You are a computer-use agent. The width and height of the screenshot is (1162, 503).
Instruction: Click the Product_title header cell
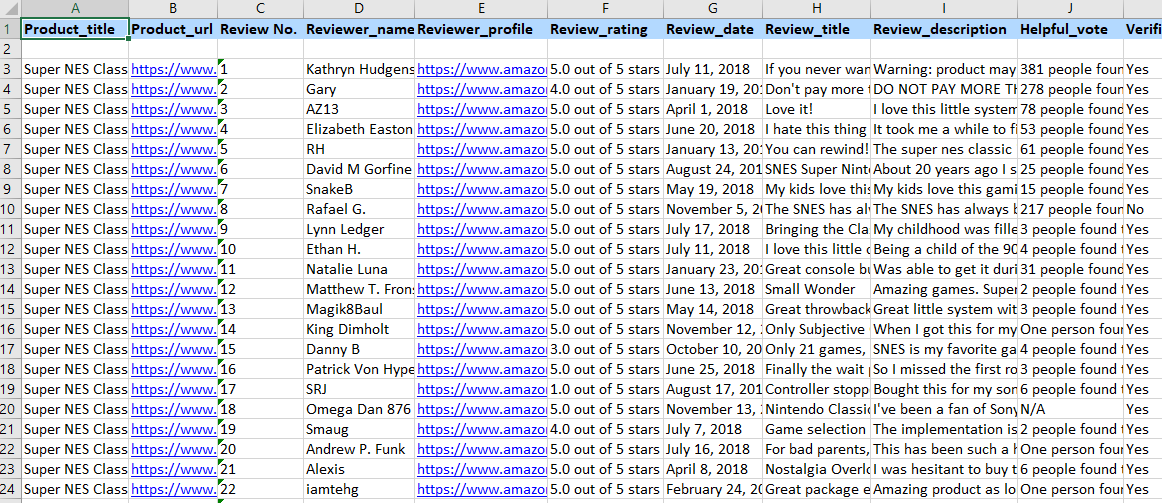coord(75,29)
